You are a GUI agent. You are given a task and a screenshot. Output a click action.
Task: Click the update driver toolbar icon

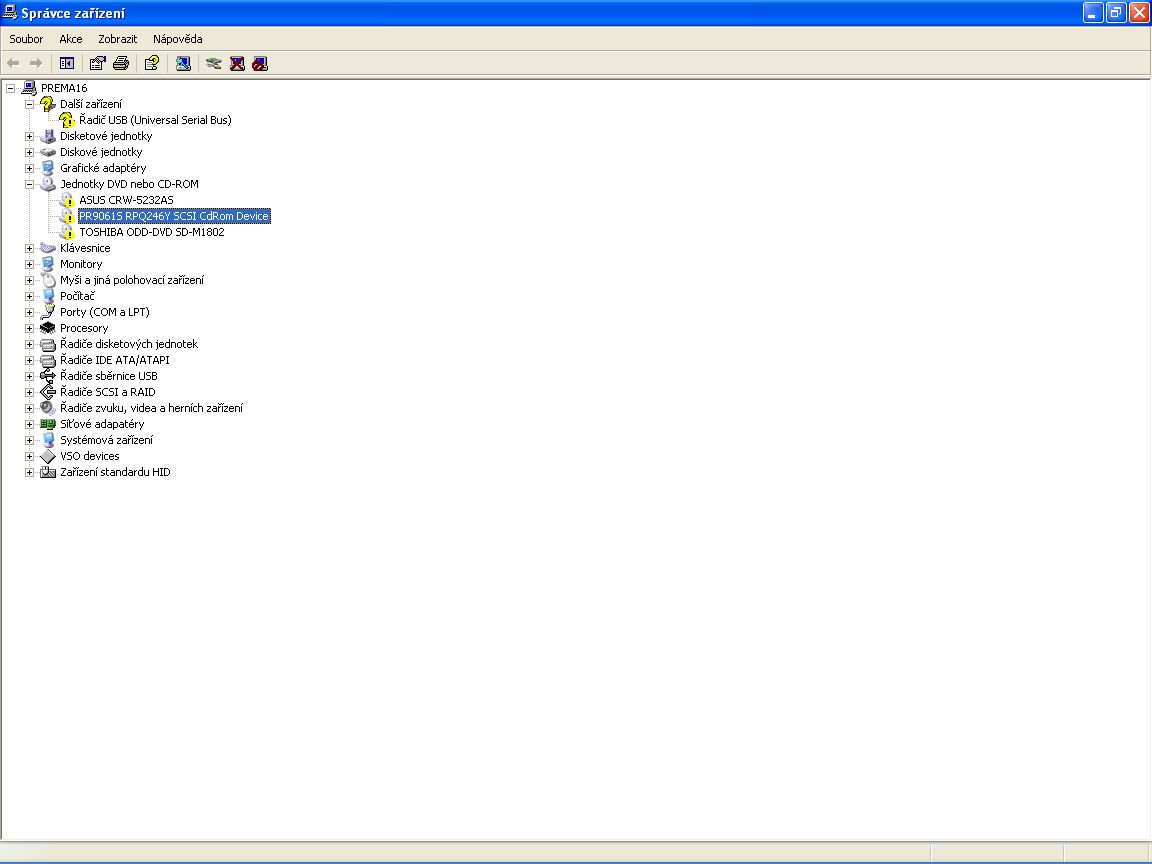coord(214,64)
